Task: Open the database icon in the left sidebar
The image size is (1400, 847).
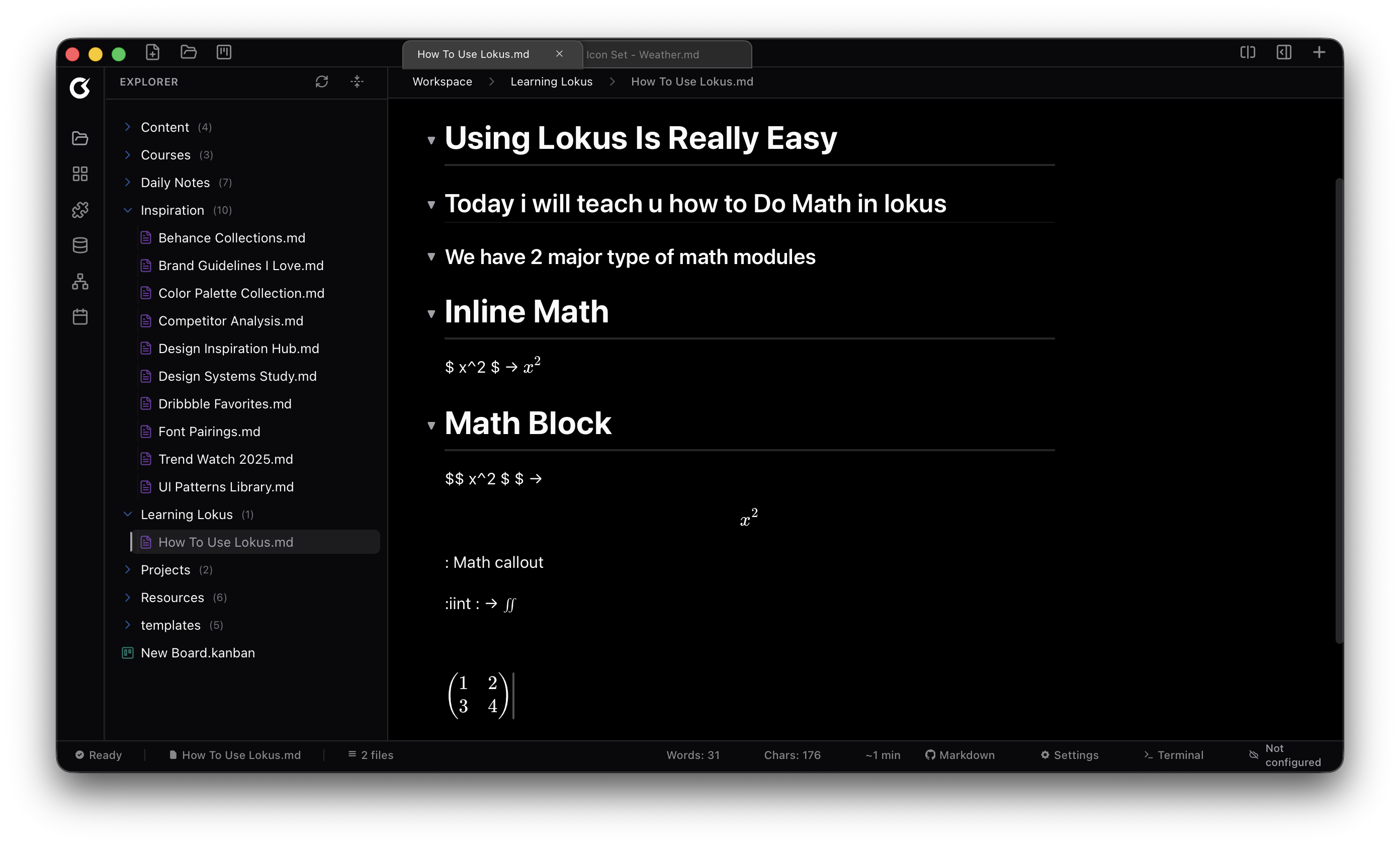Action: pyautogui.click(x=79, y=245)
